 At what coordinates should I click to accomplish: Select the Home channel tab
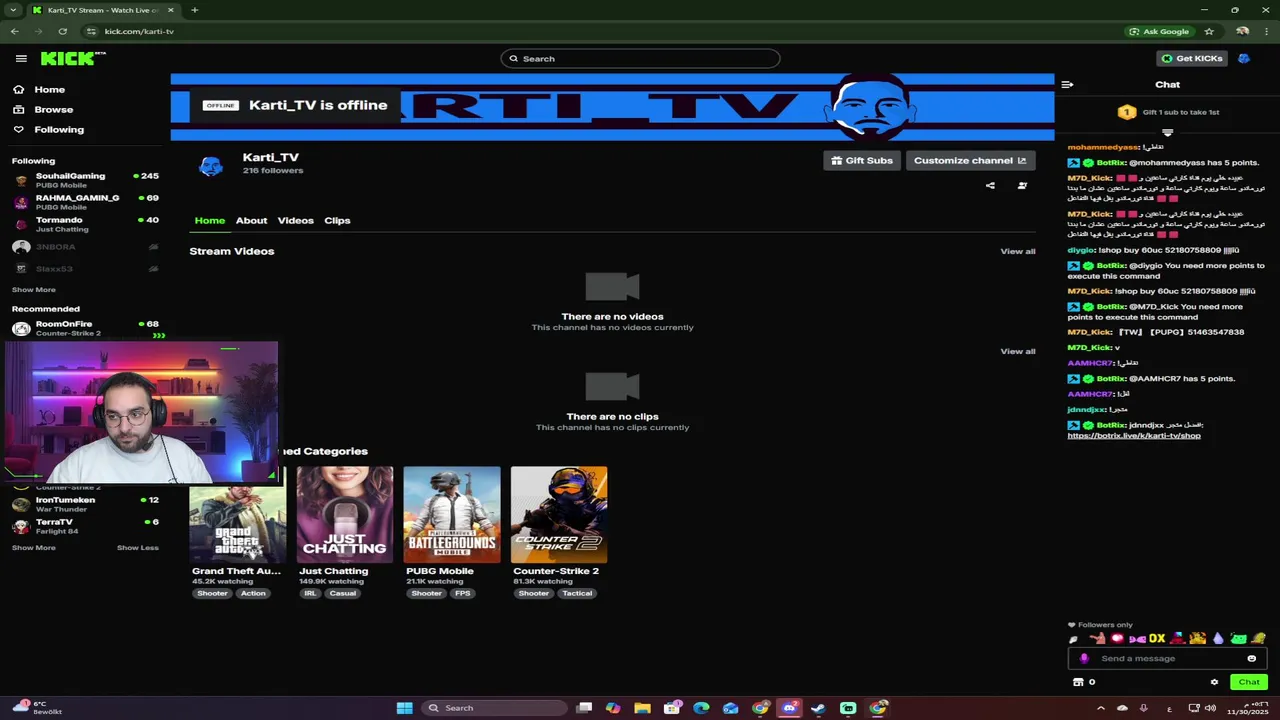click(210, 221)
